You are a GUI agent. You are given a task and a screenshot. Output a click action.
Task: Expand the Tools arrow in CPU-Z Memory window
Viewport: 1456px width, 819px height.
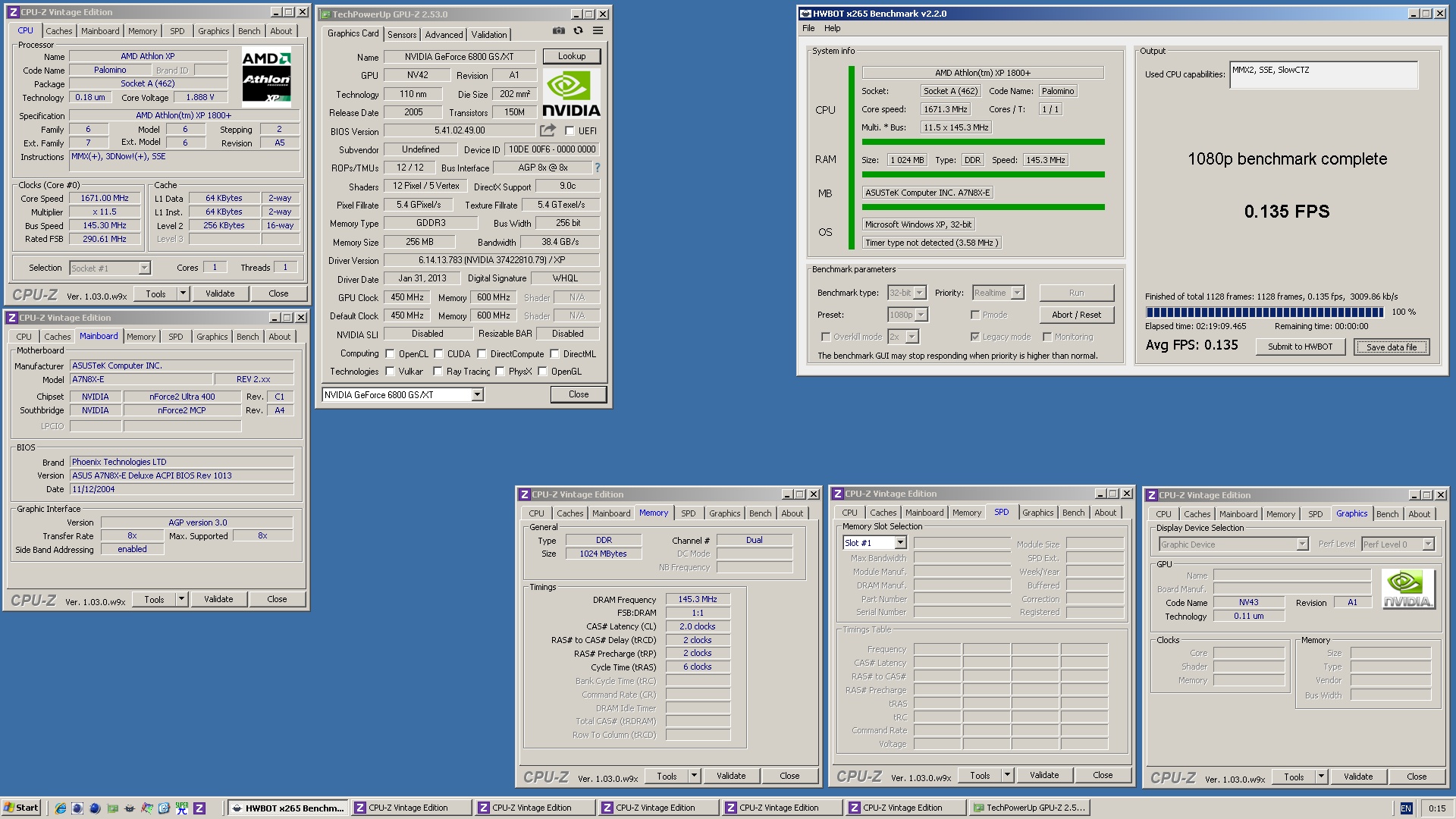(x=694, y=776)
